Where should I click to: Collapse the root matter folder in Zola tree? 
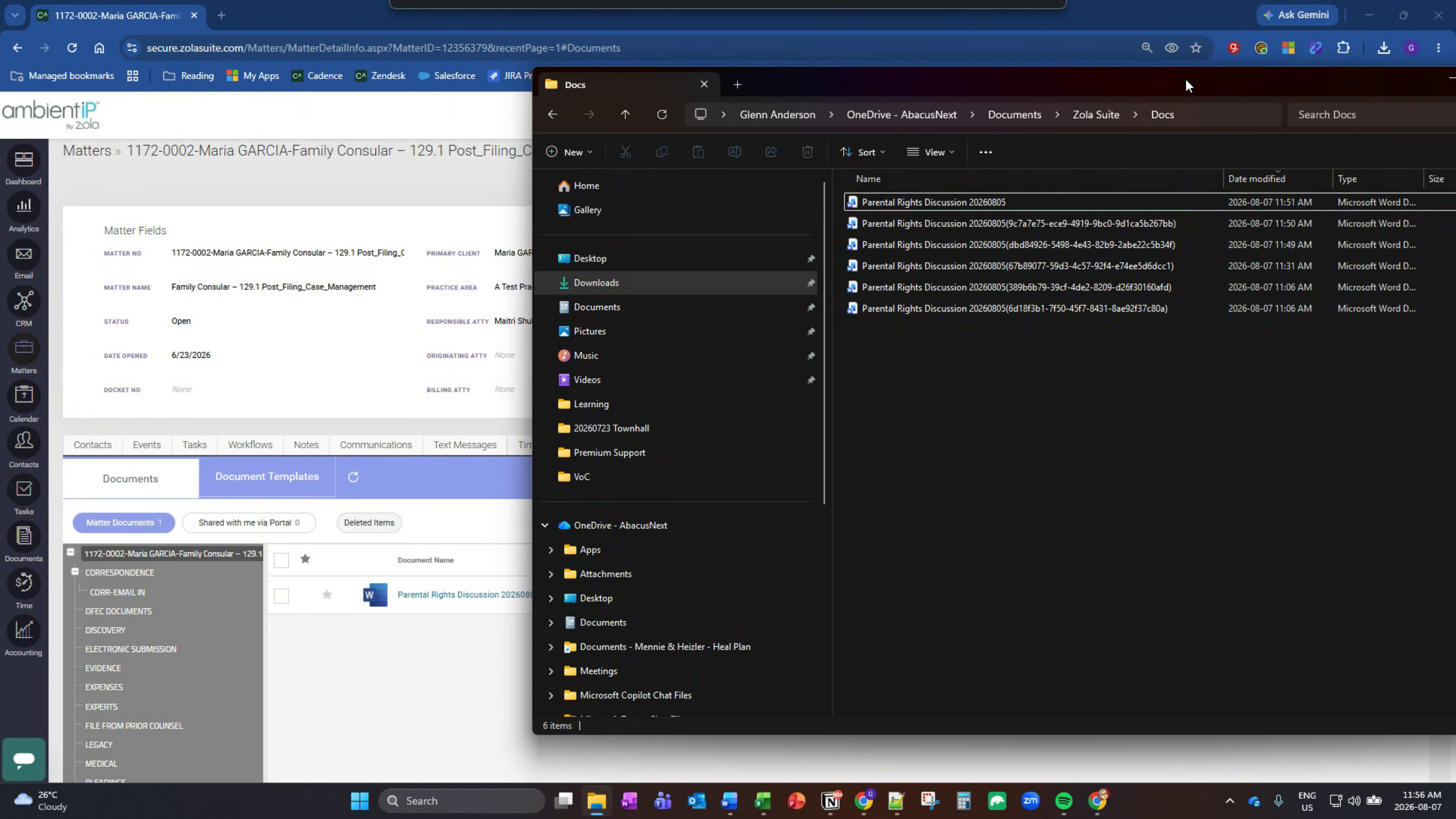[70, 552]
